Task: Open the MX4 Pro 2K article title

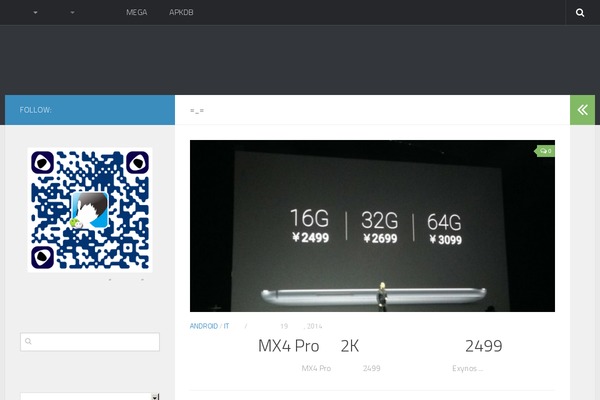Action: (380, 346)
